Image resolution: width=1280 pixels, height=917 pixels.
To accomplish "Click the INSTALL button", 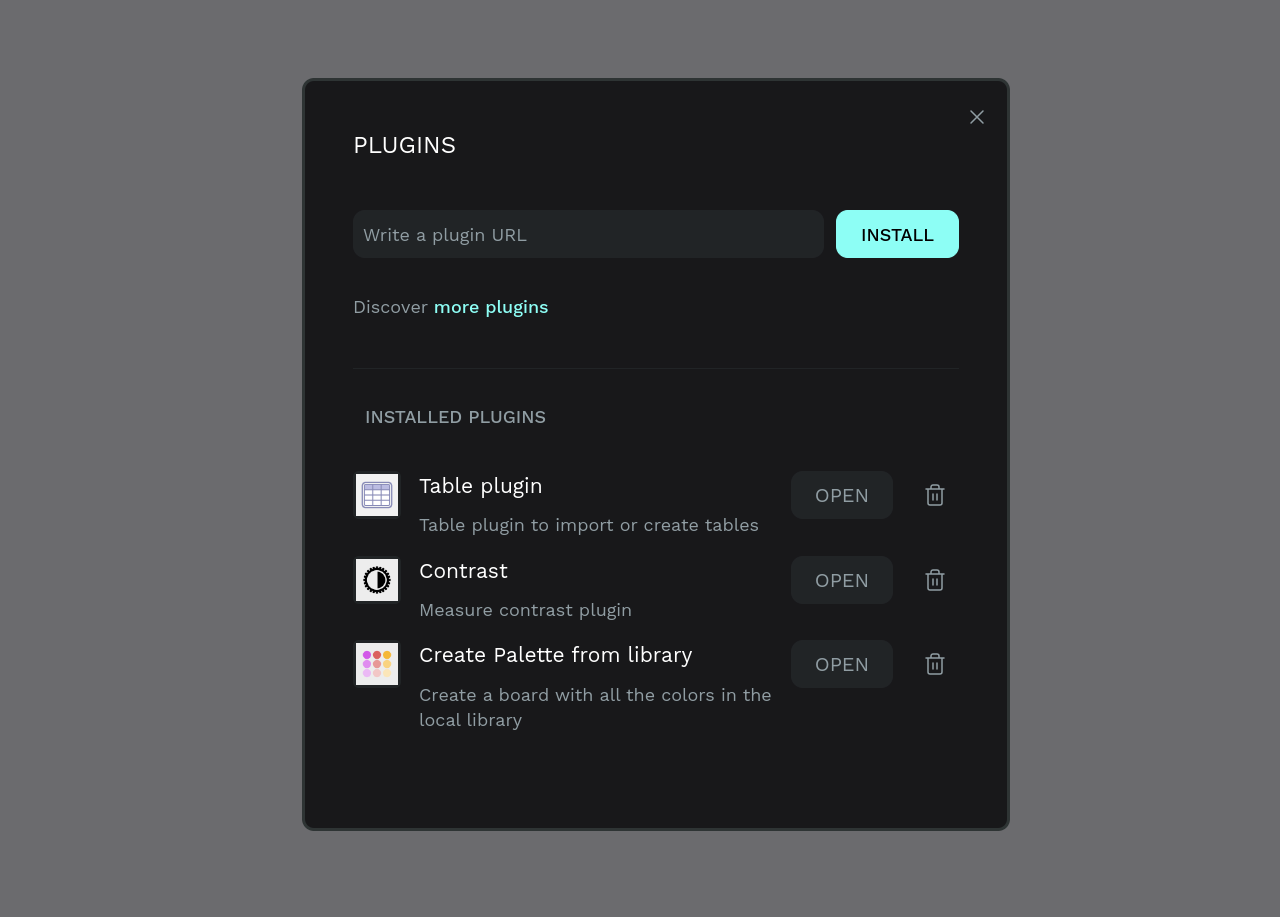I will (897, 234).
